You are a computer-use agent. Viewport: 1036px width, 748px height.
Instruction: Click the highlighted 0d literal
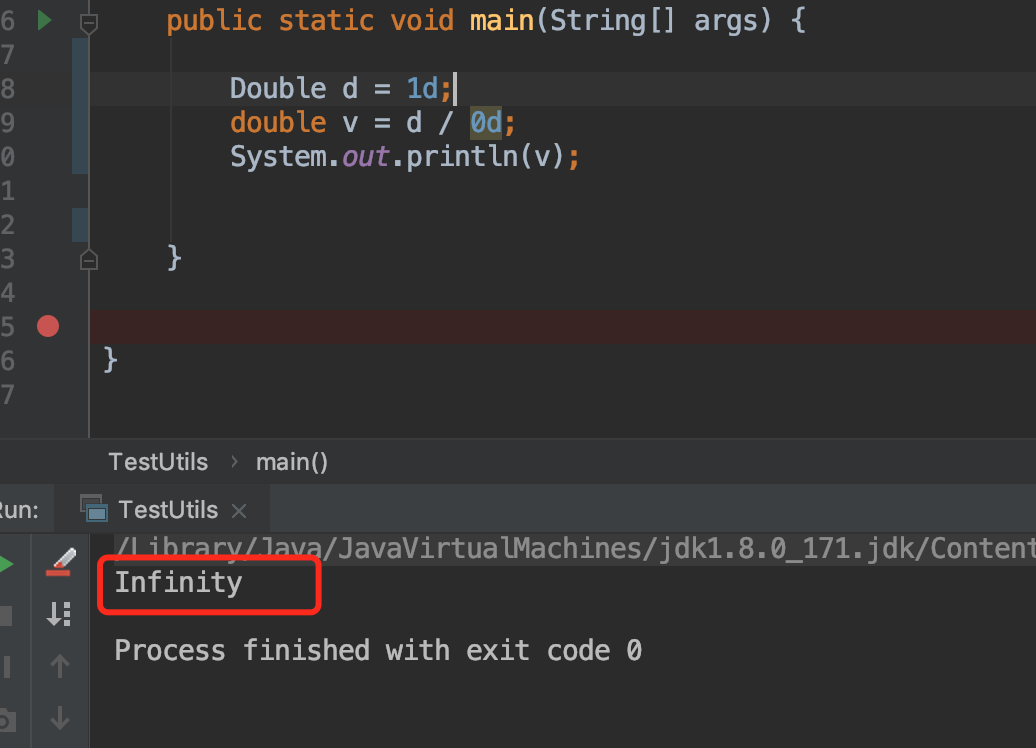click(x=486, y=123)
